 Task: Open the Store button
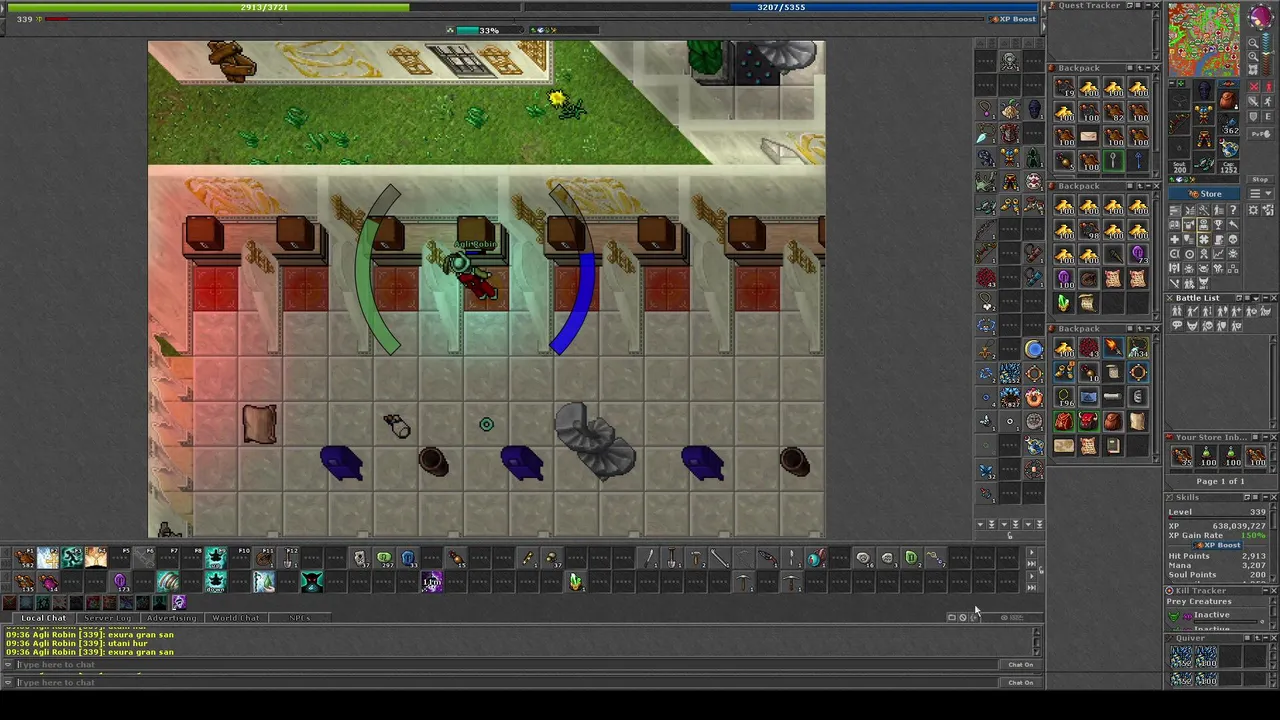click(x=1204, y=194)
